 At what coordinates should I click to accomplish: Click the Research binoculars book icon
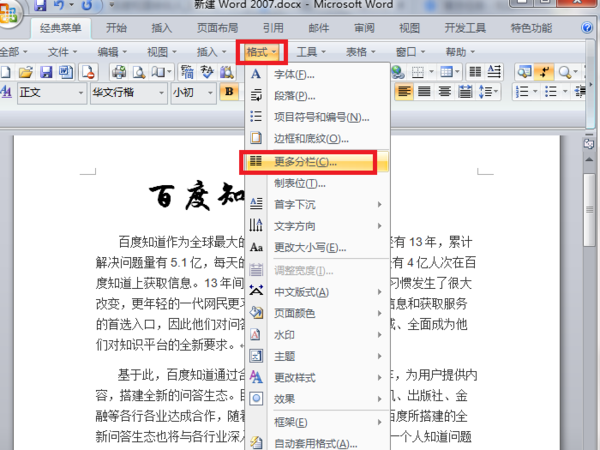(x=227, y=72)
